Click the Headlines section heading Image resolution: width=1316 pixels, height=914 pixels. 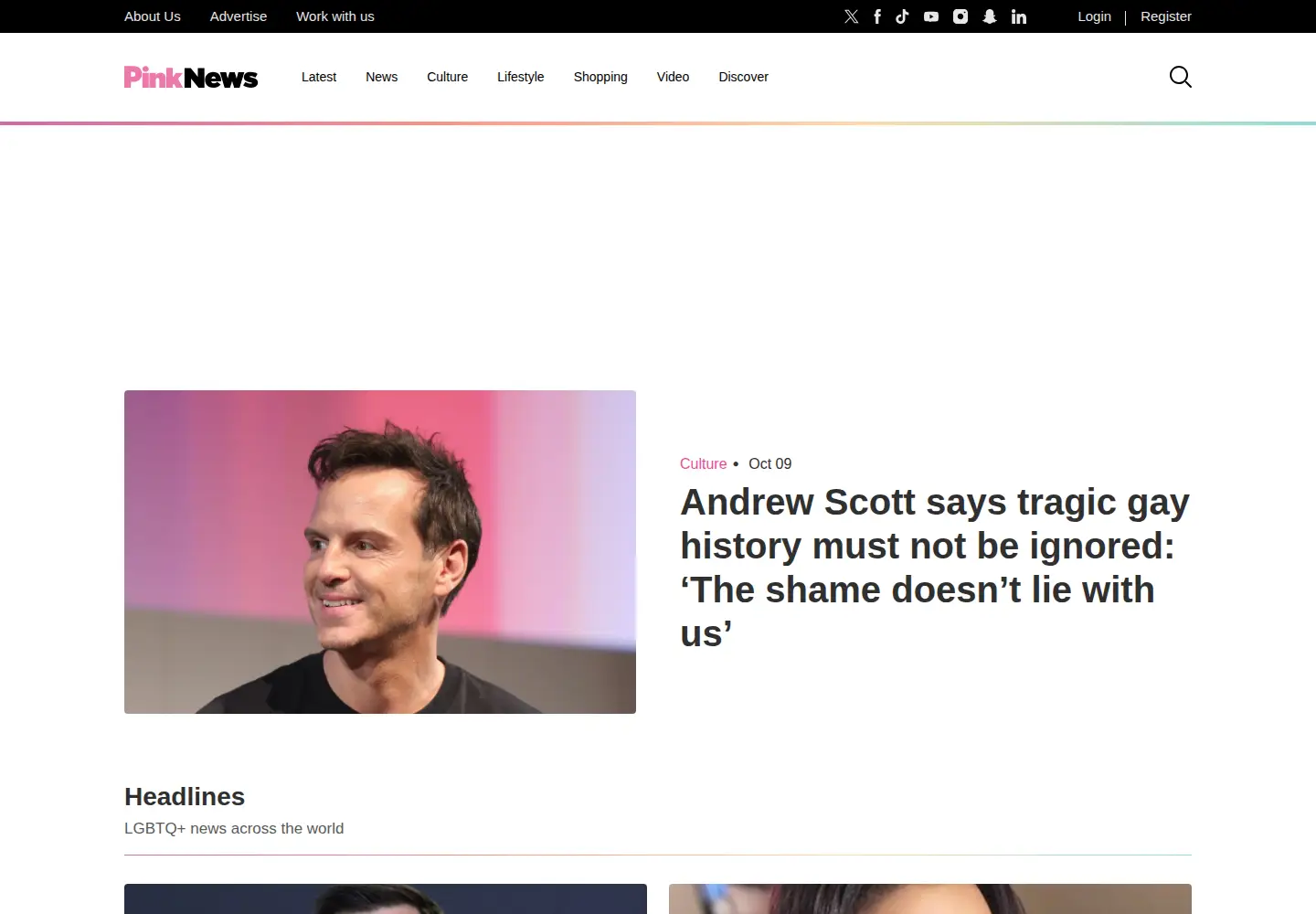[185, 796]
